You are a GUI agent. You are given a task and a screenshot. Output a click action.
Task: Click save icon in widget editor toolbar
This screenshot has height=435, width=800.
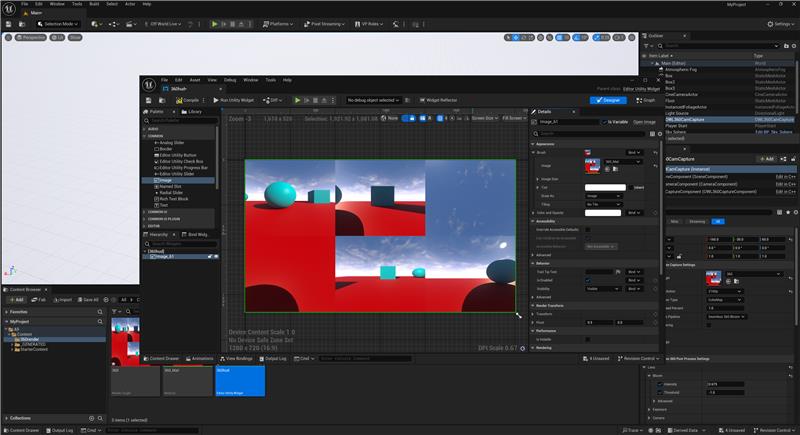[148, 100]
